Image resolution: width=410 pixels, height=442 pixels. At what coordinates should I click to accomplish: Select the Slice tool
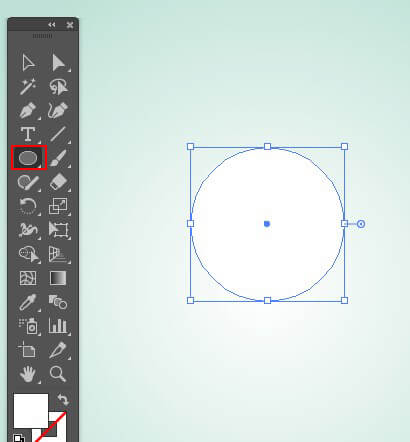58,350
